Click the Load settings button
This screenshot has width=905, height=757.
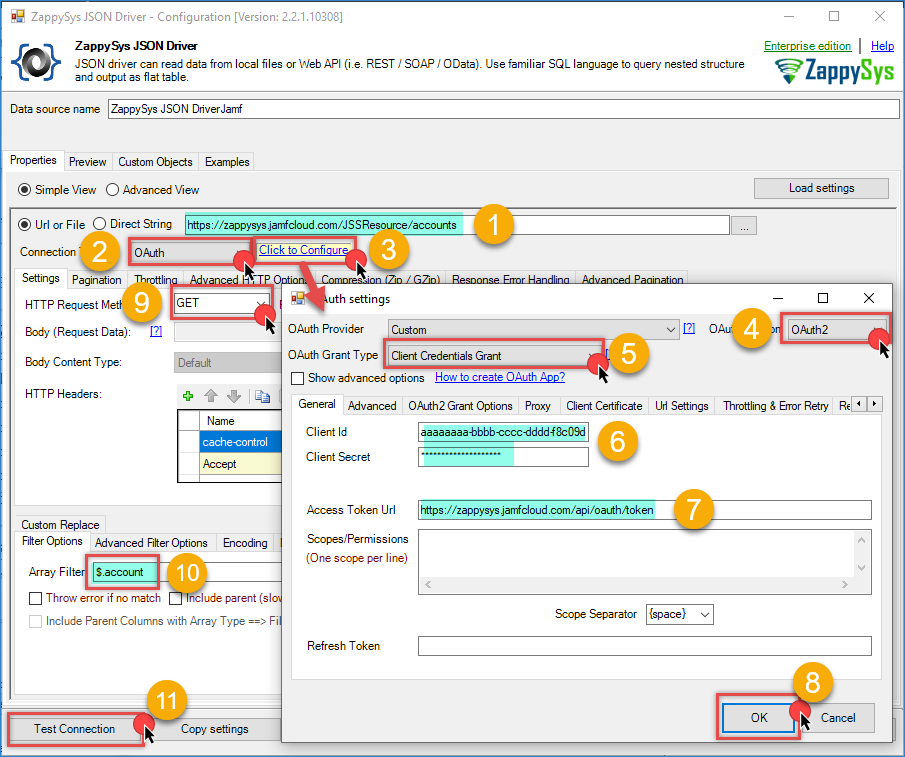(x=820, y=188)
